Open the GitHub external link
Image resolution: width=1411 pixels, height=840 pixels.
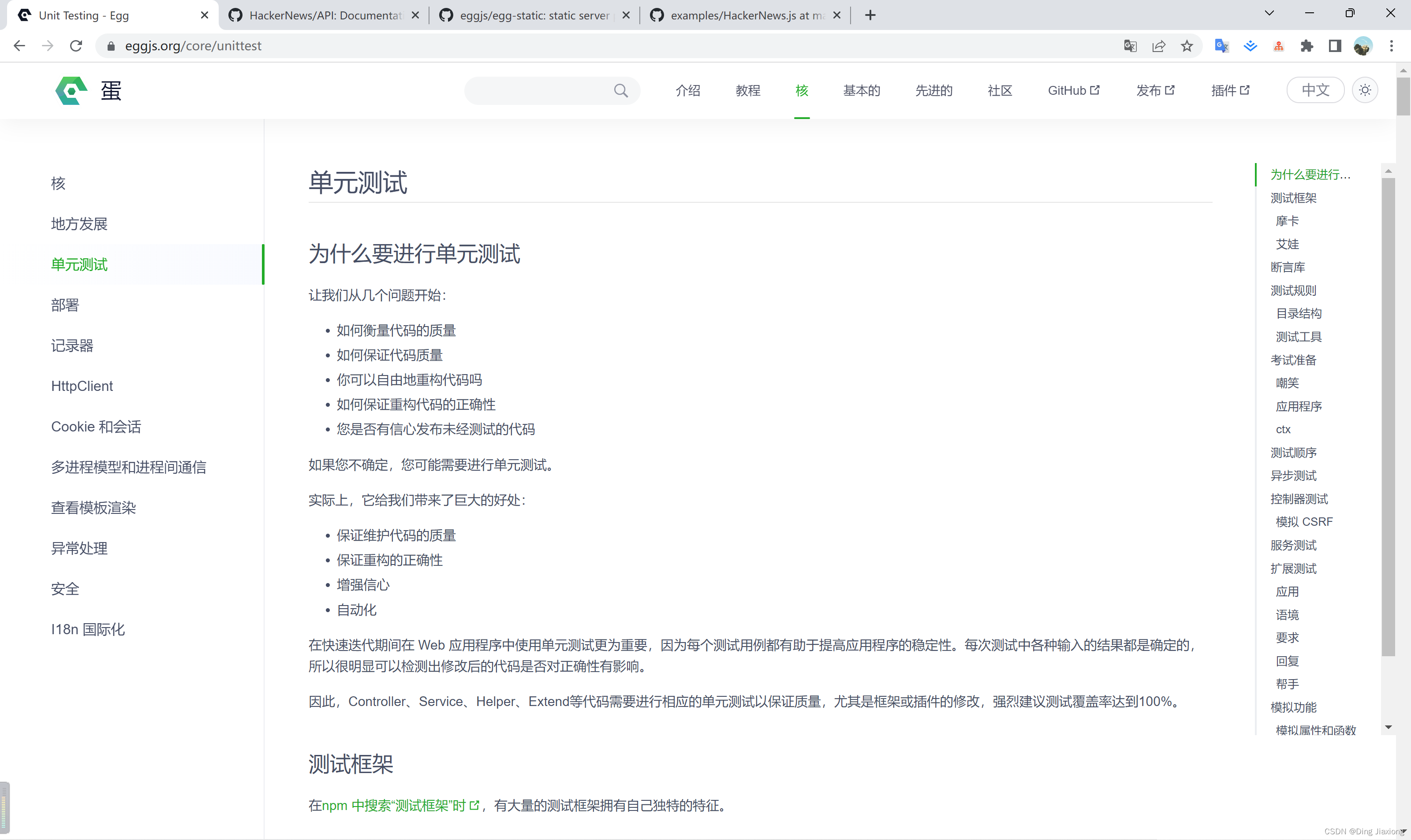pos(1074,90)
